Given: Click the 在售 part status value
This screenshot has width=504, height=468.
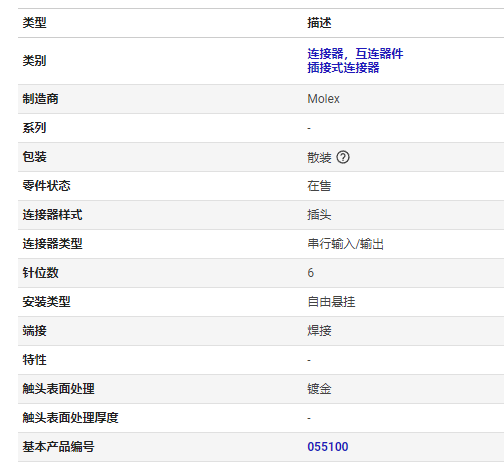Looking at the screenshot, I should click(x=319, y=186).
